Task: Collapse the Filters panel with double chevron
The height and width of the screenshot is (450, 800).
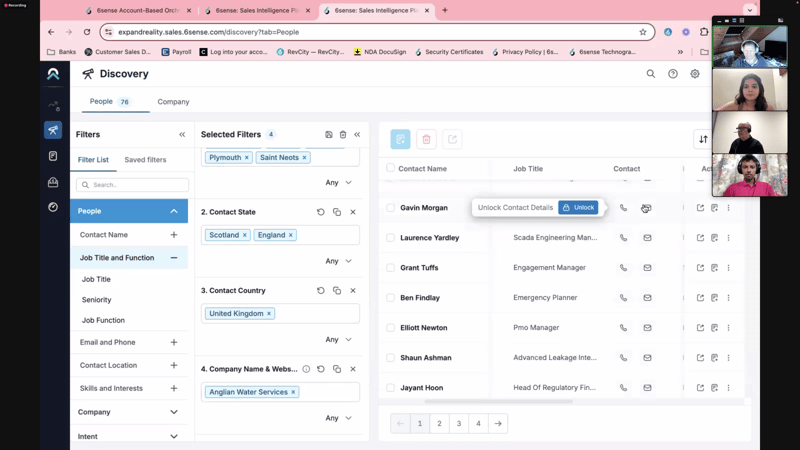Action: (182, 135)
